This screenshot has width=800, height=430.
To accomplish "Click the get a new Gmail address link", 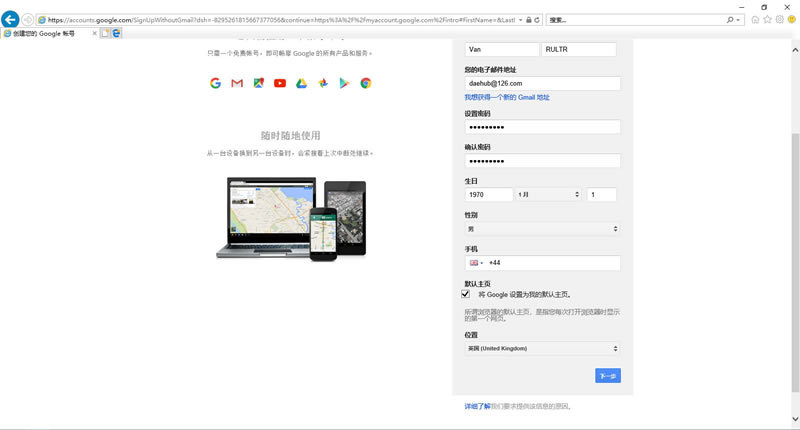I will tap(507, 97).
